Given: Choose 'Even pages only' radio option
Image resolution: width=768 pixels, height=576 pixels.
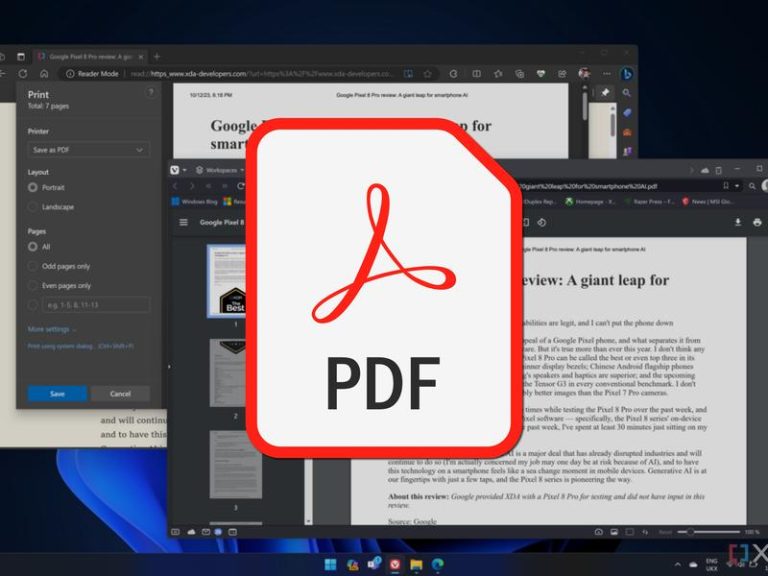Looking at the screenshot, I should [x=33, y=286].
